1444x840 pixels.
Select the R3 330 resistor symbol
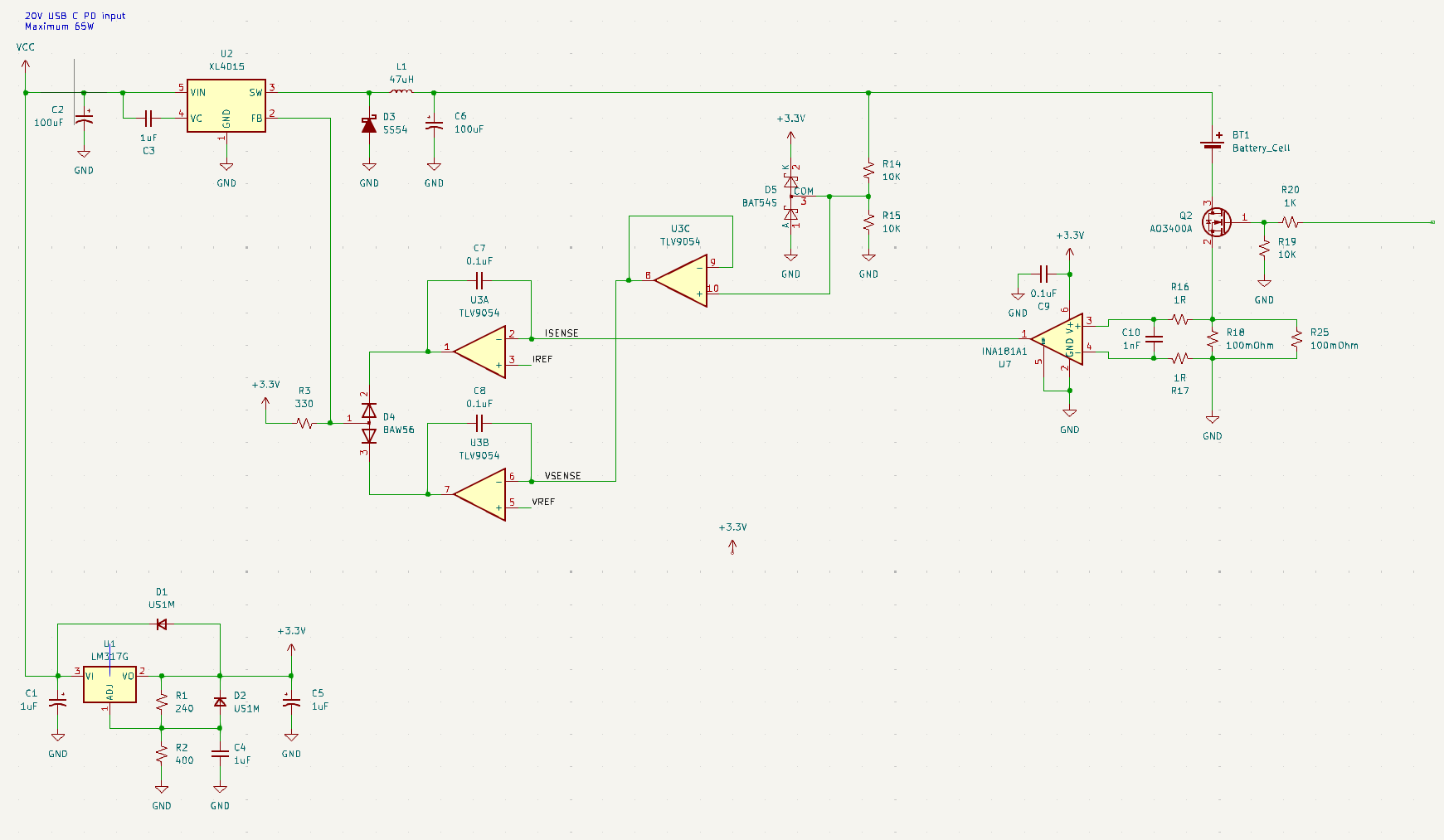(x=304, y=423)
